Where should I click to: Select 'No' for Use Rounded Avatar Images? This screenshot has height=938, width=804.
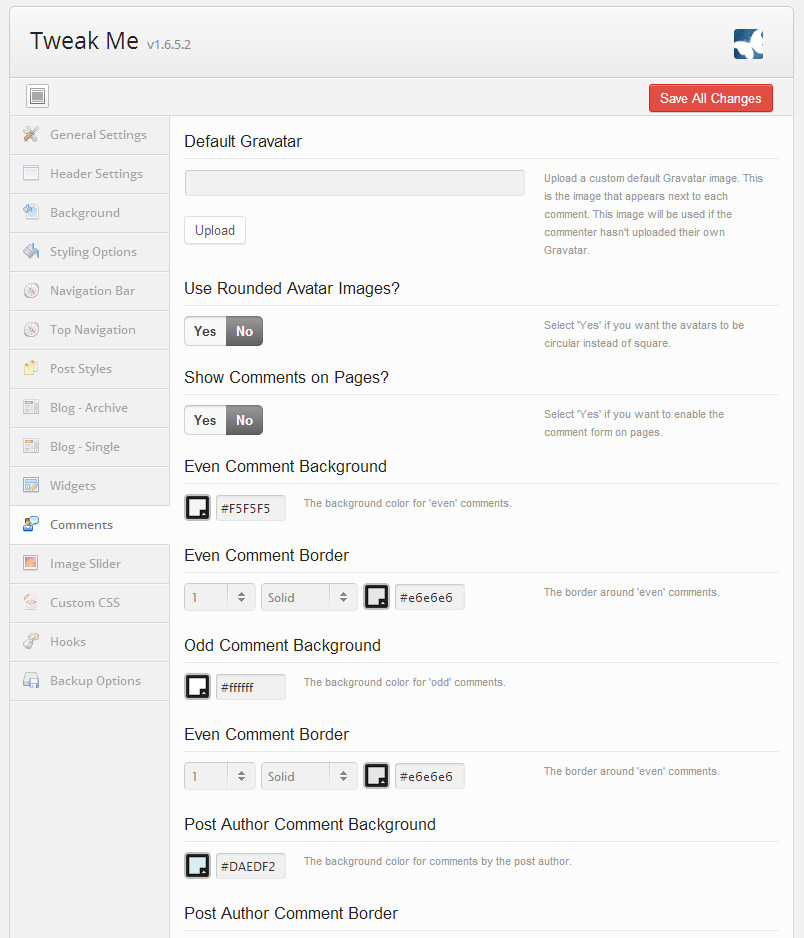point(244,331)
